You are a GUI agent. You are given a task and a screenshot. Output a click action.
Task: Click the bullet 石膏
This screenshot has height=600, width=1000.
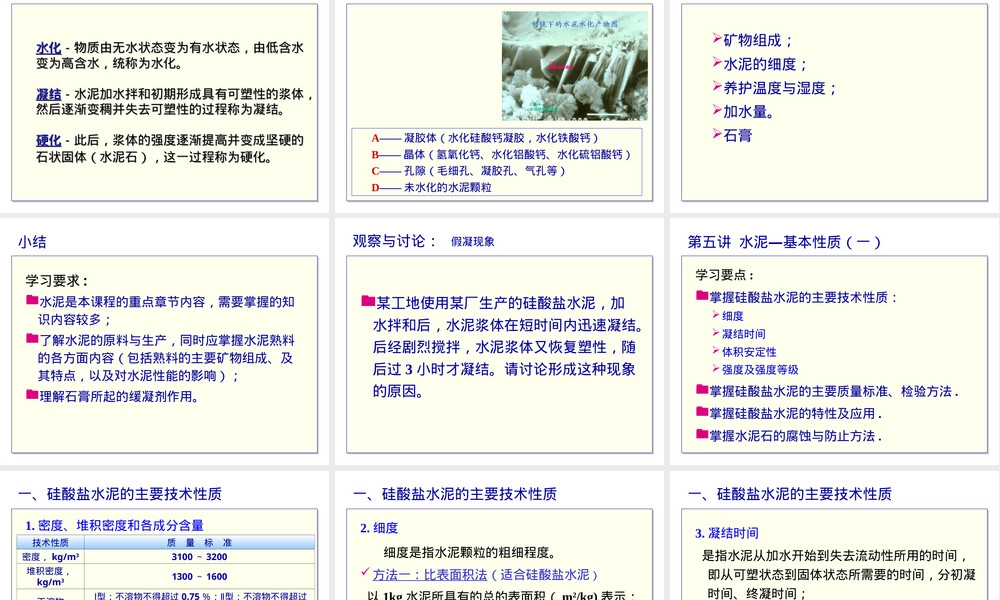pyautogui.click(x=732, y=135)
